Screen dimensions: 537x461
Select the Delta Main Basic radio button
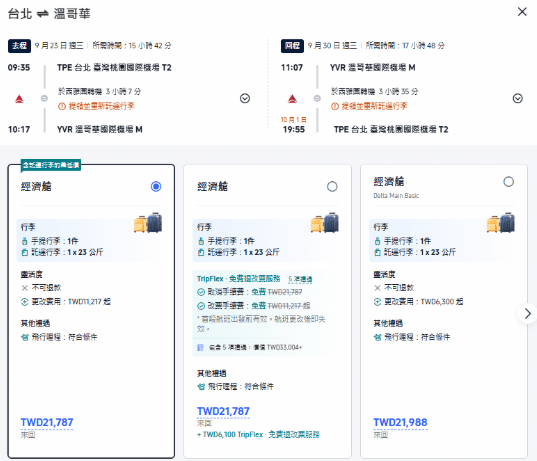click(509, 182)
